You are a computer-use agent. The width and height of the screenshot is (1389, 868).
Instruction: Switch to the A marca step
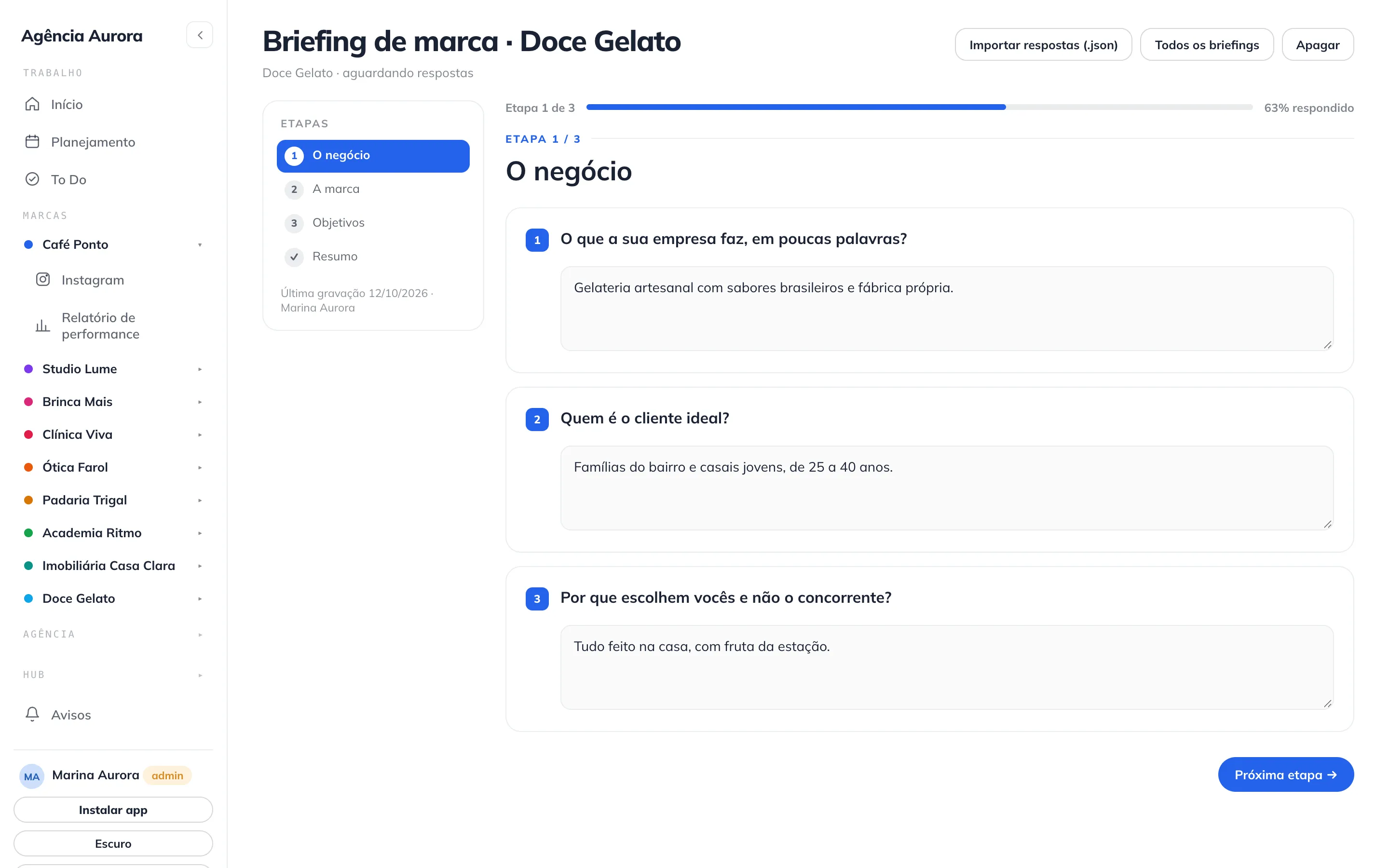click(x=373, y=190)
